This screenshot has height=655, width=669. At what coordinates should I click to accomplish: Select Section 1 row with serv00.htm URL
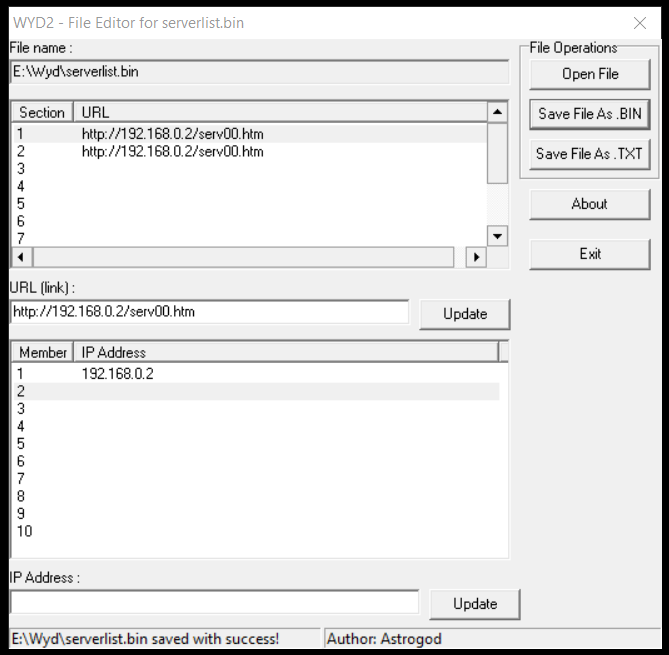pyautogui.click(x=250, y=134)
